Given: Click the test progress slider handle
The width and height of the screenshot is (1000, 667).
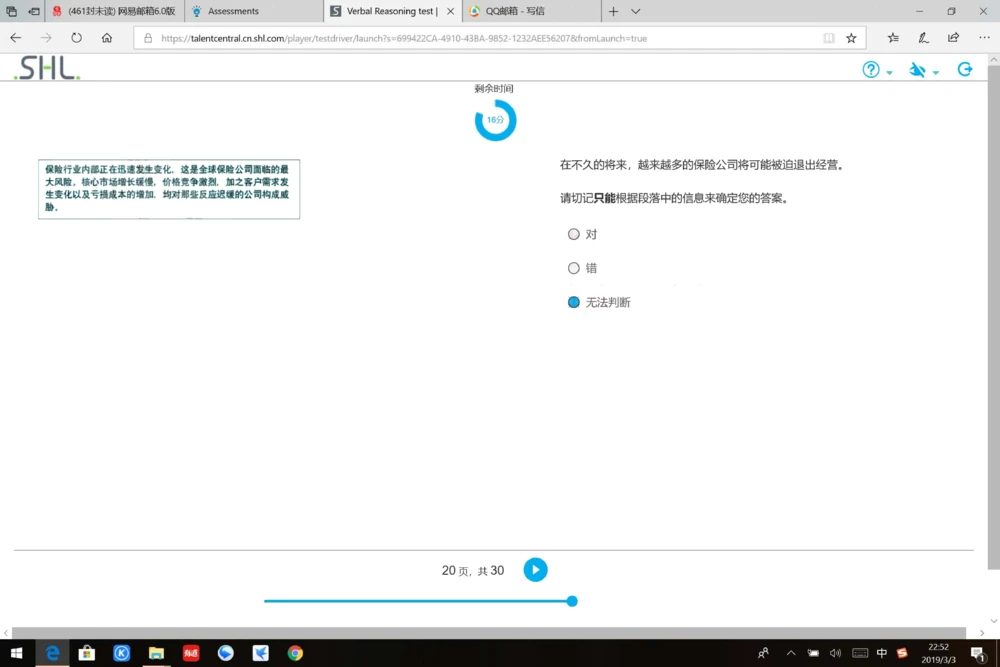Looking at the screenshot, I should 571,601.
